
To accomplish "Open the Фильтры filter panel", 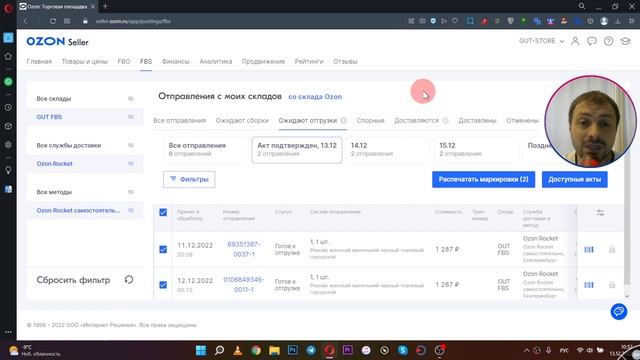I will [189, 179].
